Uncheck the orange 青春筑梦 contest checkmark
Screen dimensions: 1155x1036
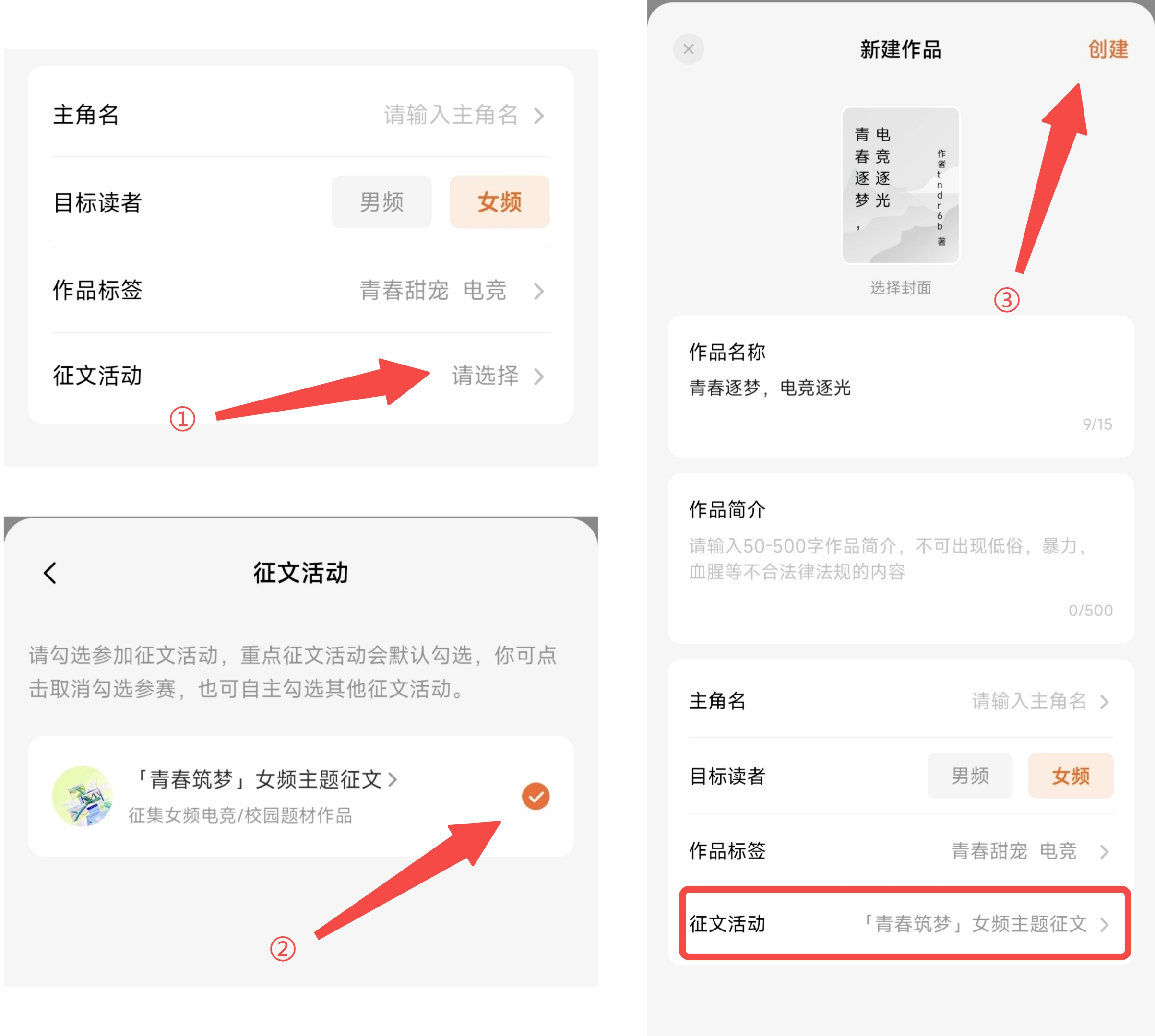tap(536, 796)
